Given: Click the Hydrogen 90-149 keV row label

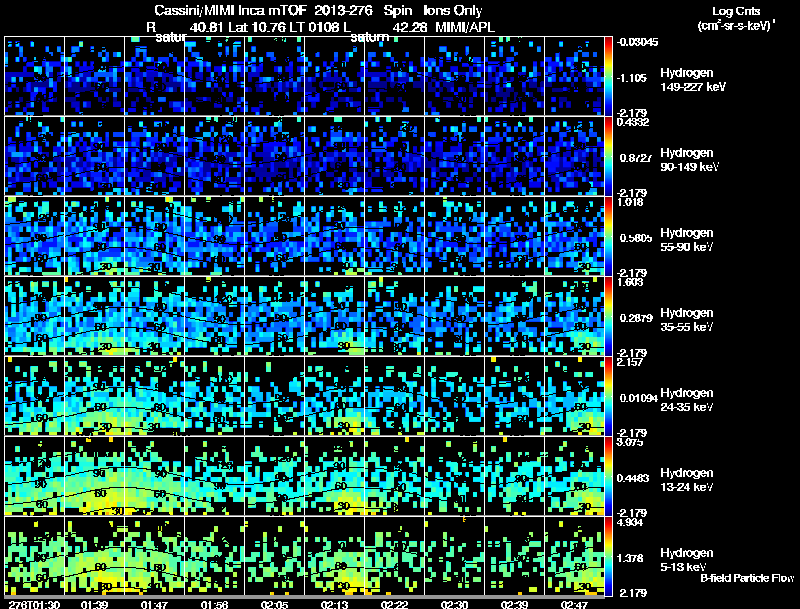Looking at the screenshot, I should click(x=690, y=160).
